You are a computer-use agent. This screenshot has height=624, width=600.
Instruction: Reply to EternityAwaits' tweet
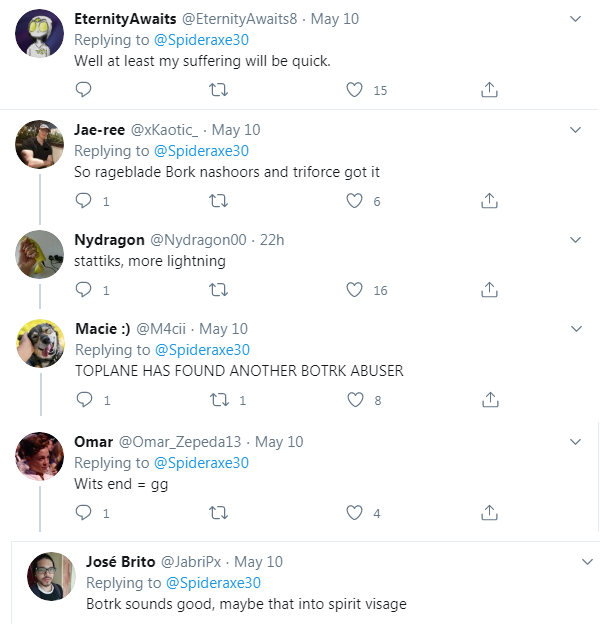tap(84, 90)
